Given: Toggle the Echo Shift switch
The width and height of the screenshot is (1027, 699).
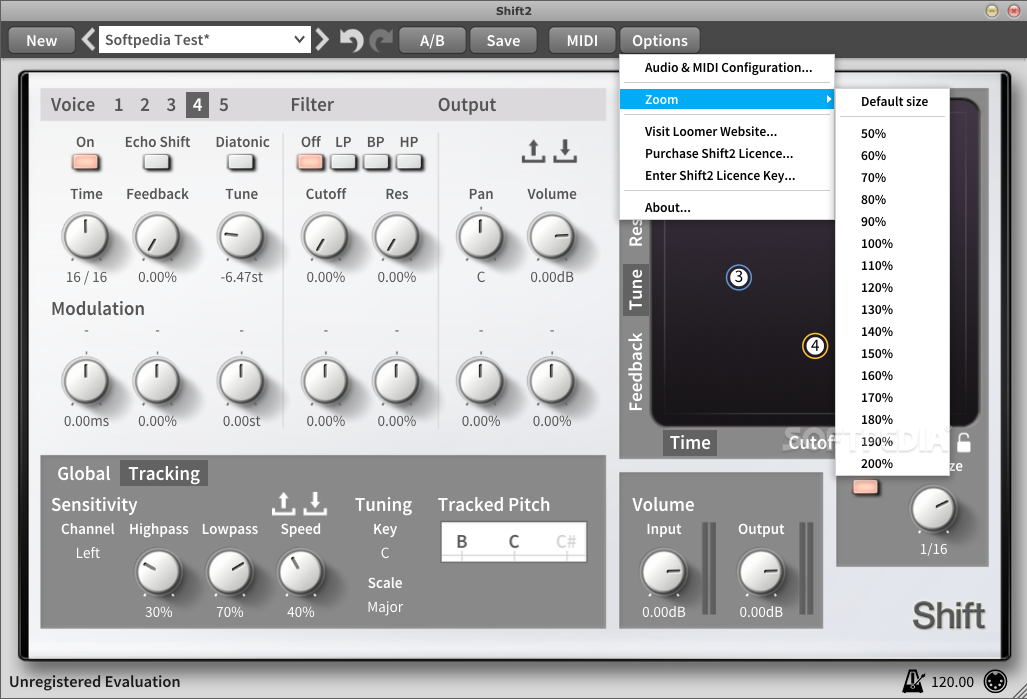Looking at the screenshot, I should click(x=157, y=162).
